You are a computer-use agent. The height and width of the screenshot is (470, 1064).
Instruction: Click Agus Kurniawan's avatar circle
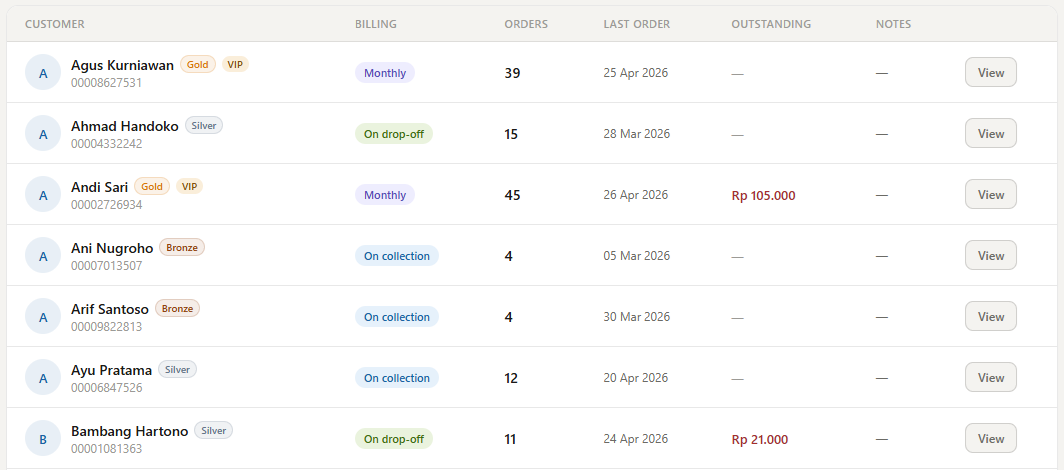[43, 73]
